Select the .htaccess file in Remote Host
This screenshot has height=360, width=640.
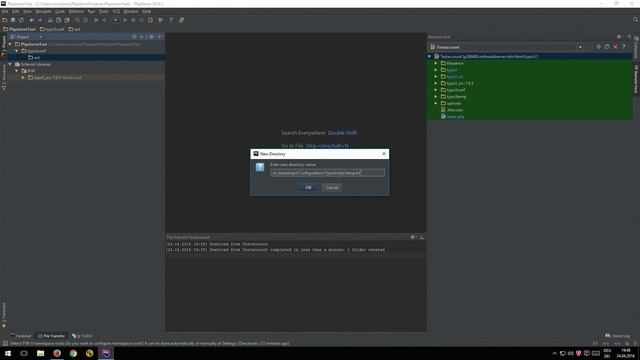point(452,110)
